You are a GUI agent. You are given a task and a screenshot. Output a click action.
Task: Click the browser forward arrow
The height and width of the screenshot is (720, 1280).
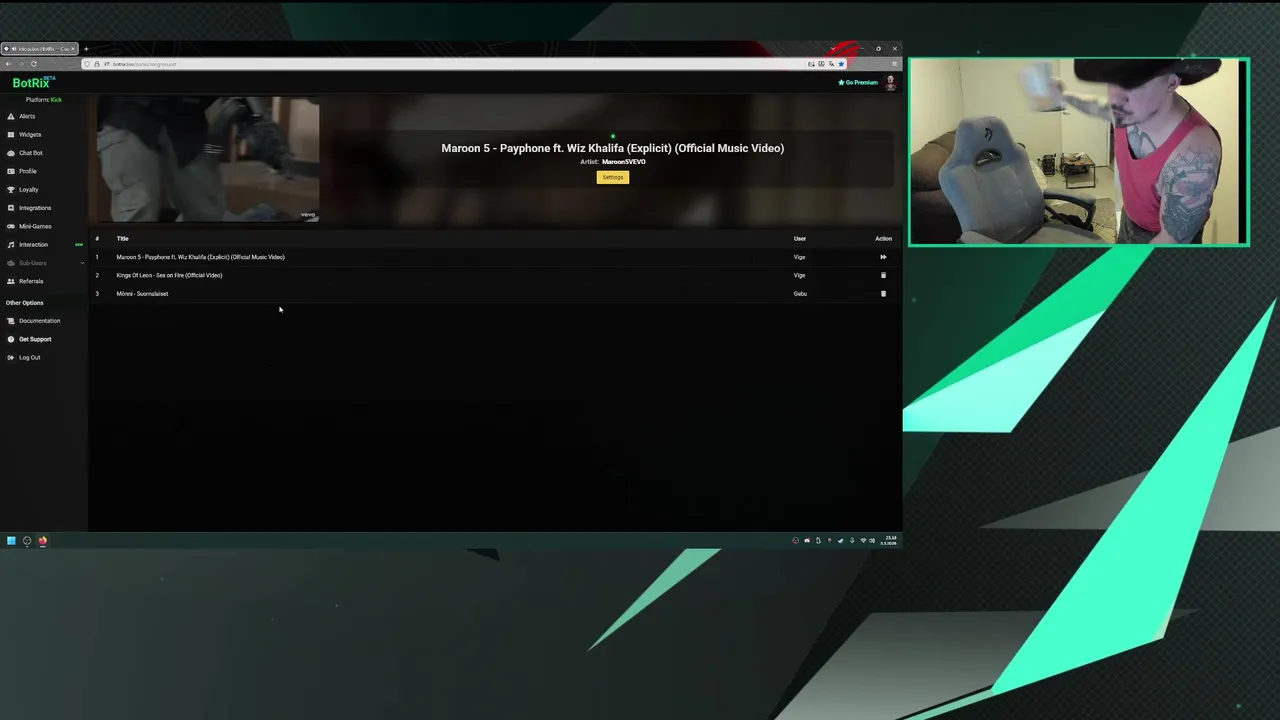(x=20, y=64)
